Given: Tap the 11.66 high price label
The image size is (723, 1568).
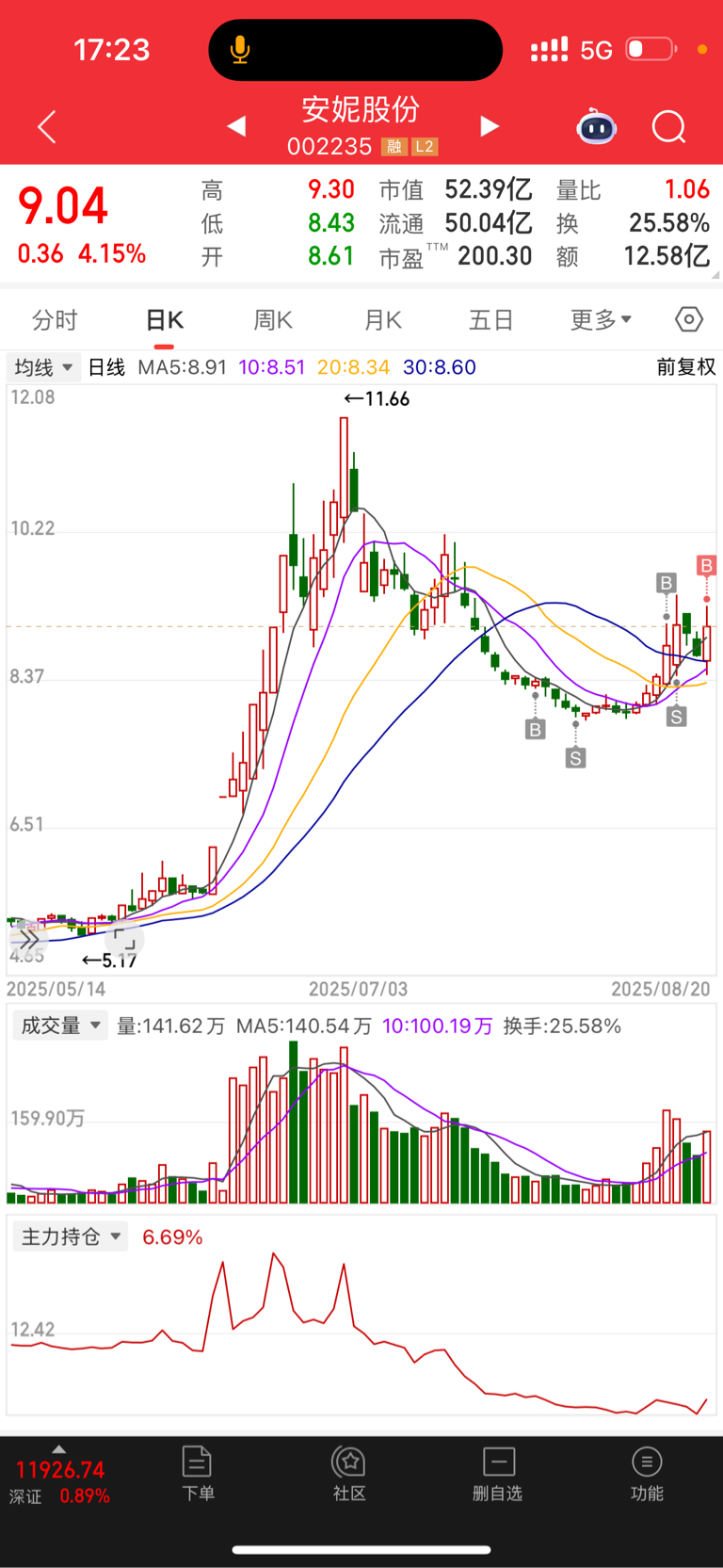Looking at the screenshot, I should tap(377, 398).
